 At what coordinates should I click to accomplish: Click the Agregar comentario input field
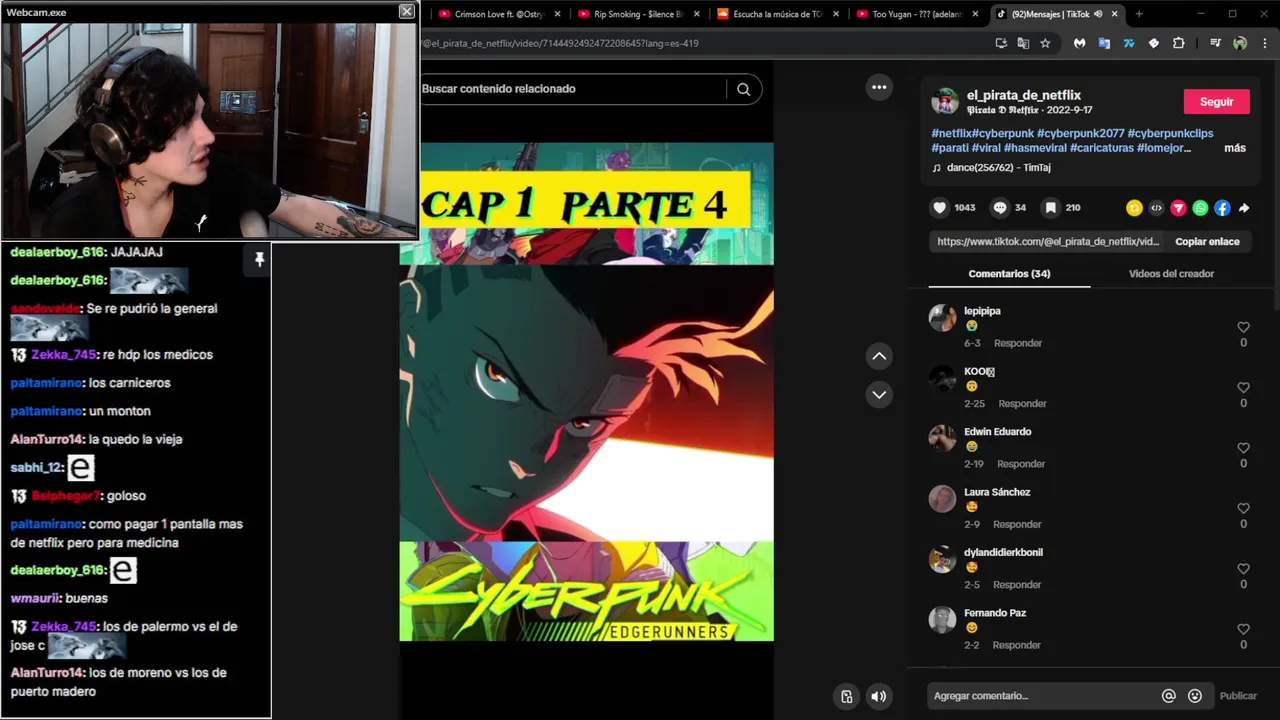pyautogui.click(x=1040, y=696)
